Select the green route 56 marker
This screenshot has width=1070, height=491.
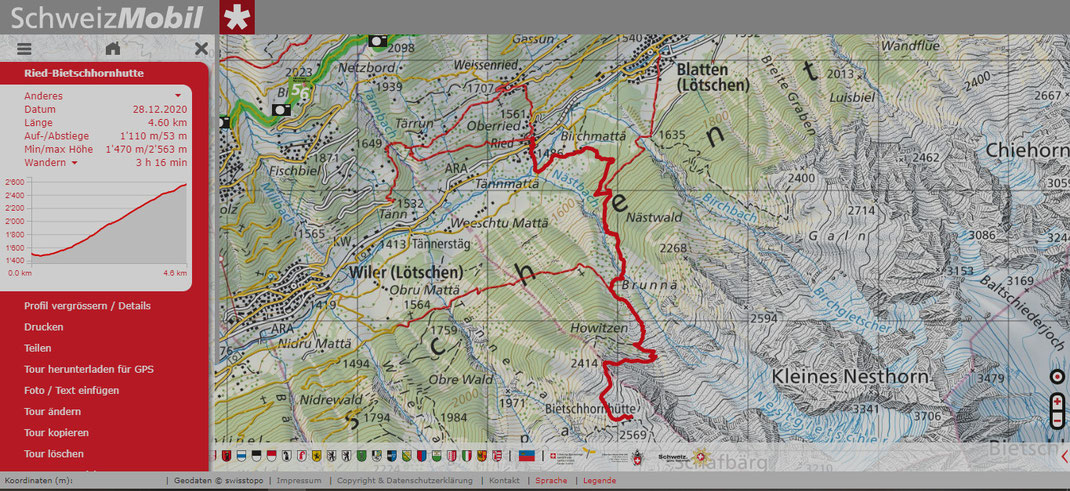click(x=299, y=89)
